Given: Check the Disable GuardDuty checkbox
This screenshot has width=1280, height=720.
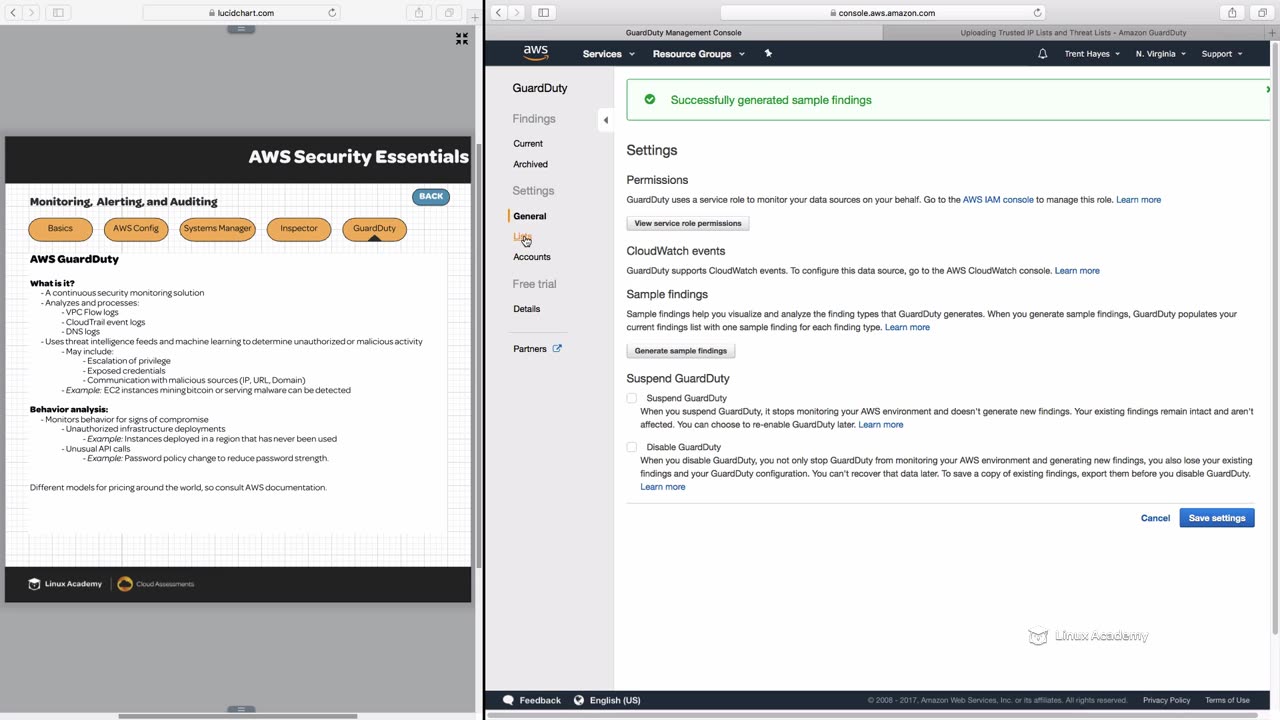Looking at the screenshot, I should point(632,447).
